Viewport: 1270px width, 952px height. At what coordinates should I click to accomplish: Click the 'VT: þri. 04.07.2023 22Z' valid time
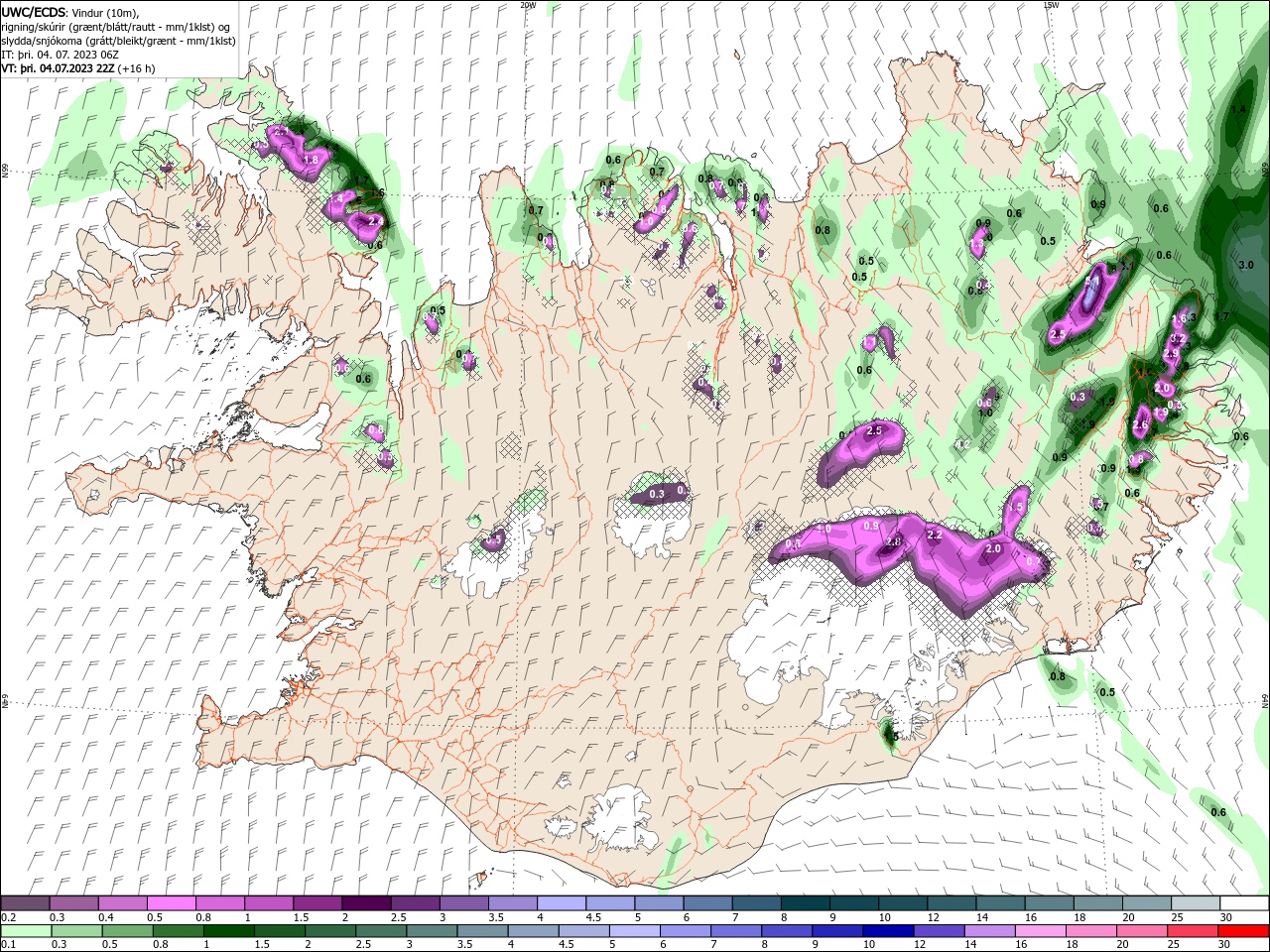pyautogui.click(x=58, y=68)
